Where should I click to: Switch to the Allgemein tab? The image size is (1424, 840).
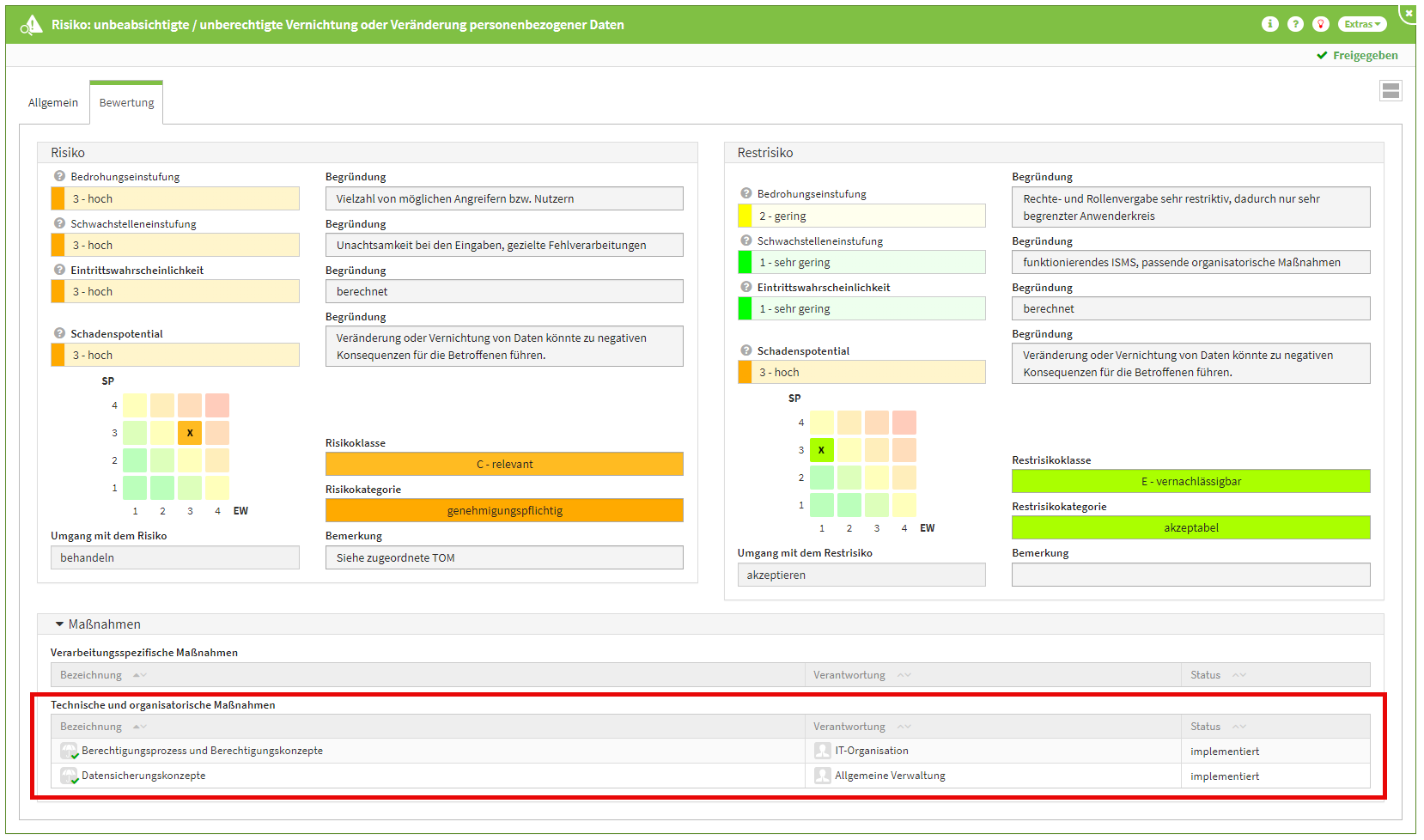[53, 102]
